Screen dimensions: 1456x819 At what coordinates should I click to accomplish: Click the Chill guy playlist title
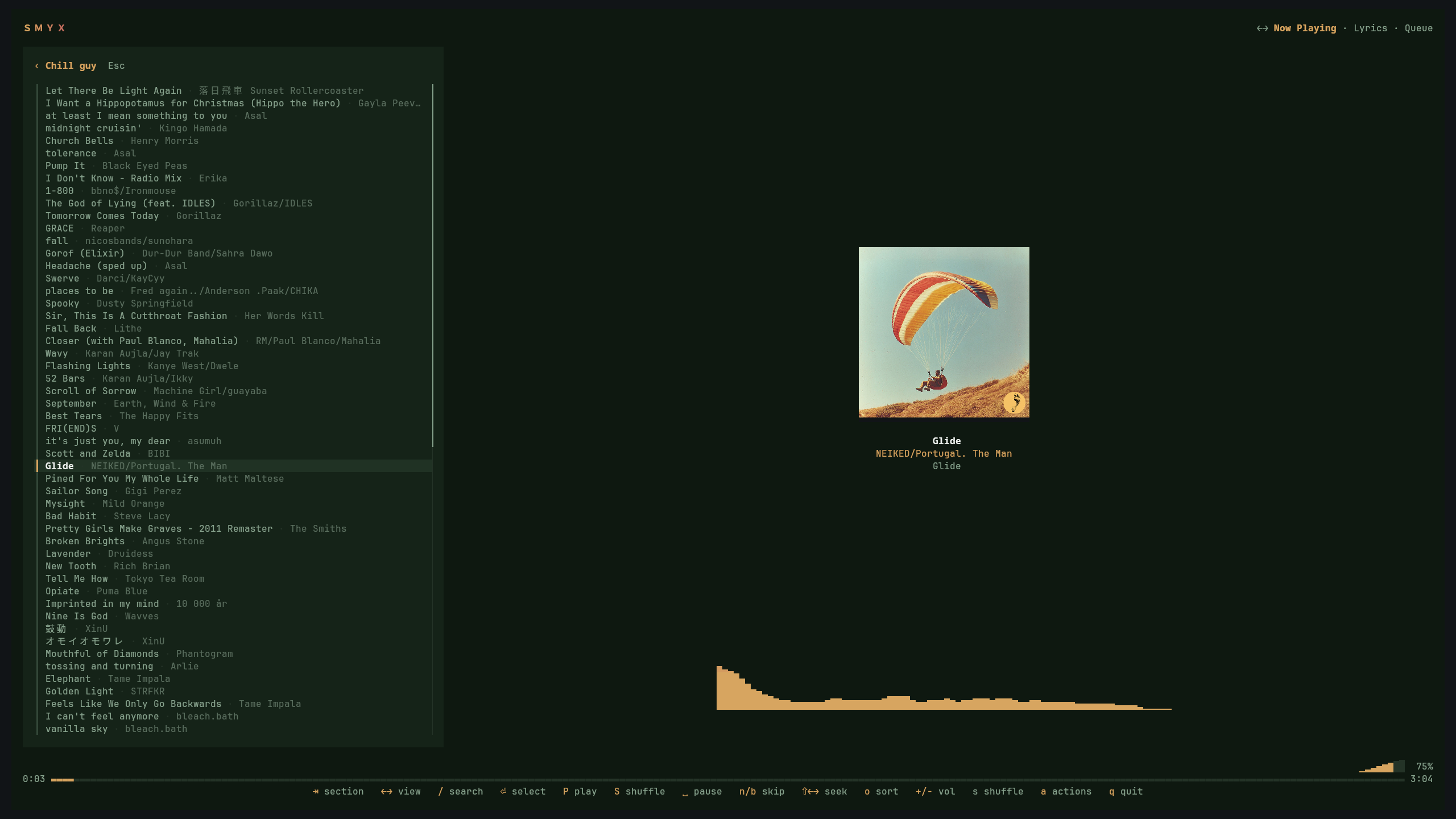point(71,66)
